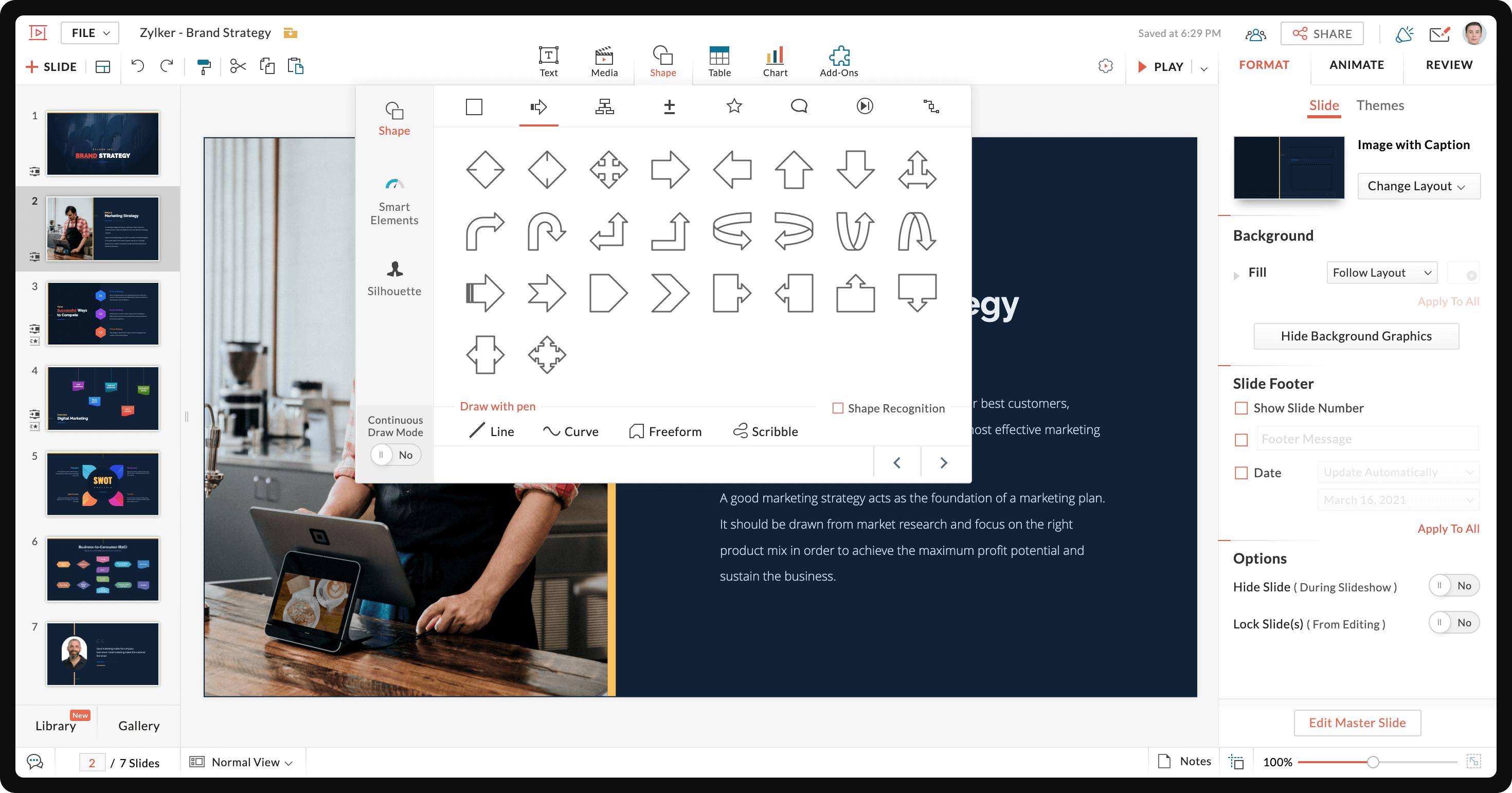Toggle Continuous Draw Mode switch

395,455
